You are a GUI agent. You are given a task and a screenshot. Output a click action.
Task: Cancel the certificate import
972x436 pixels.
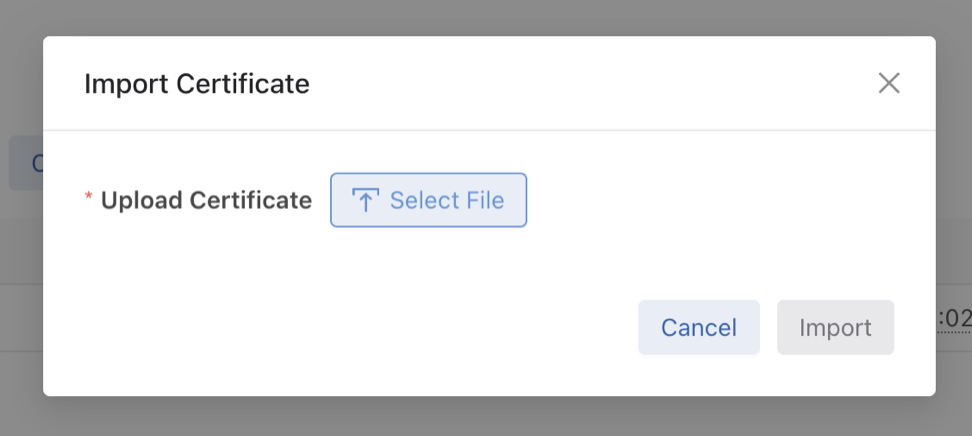click(699, 327)
